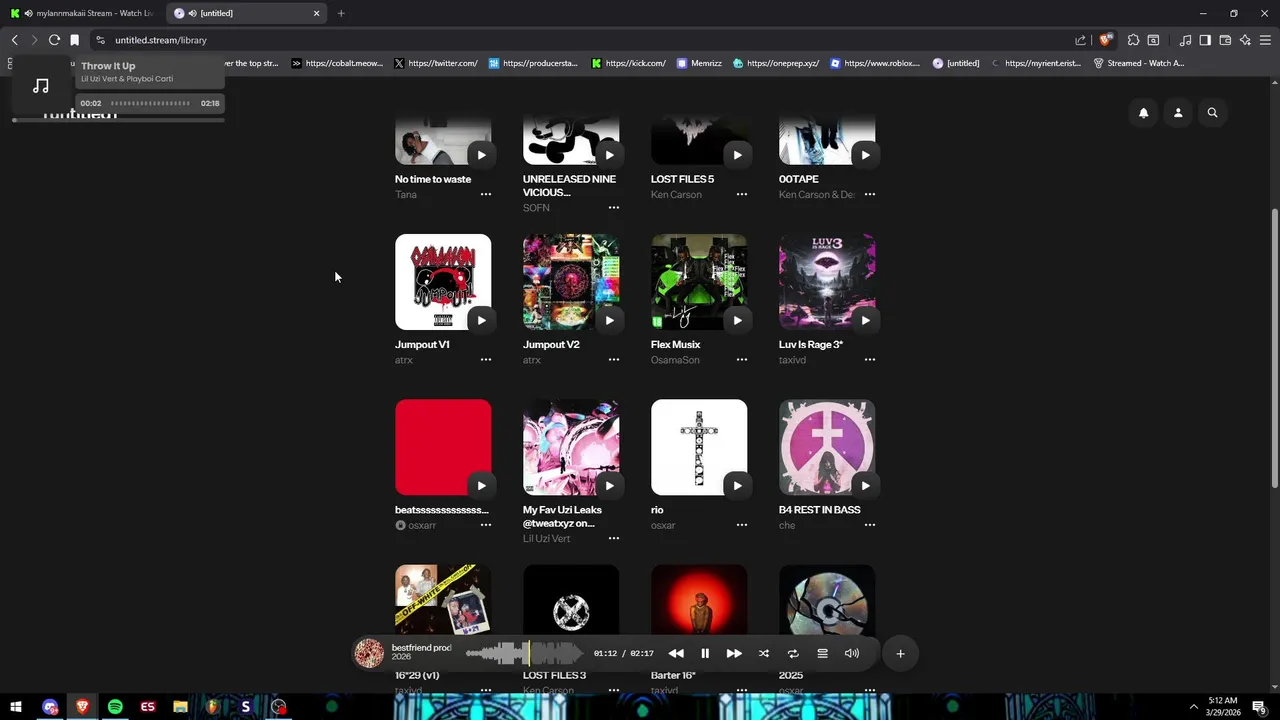Screen dimensions: 1280x720
Task: Open the user profile icon
Action: 1178,113
